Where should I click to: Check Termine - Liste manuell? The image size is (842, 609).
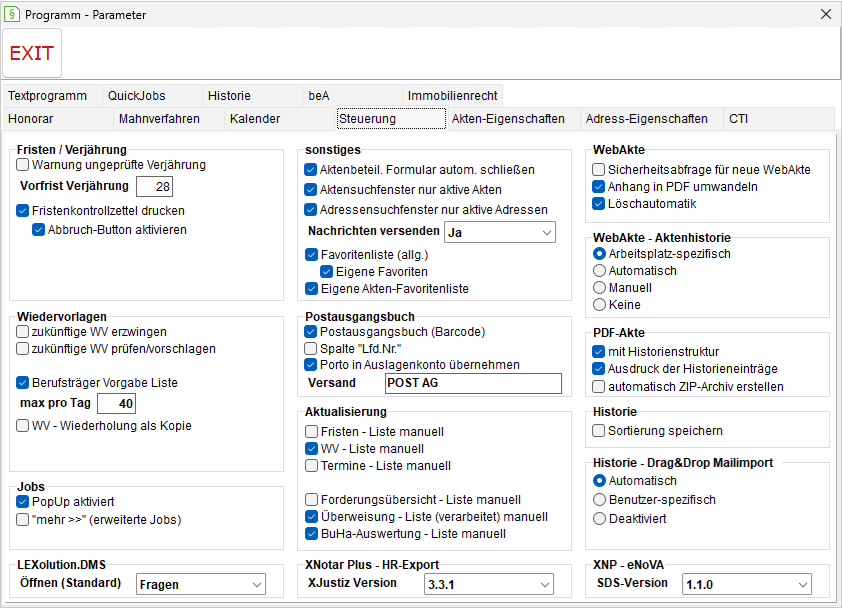[311, 466]
